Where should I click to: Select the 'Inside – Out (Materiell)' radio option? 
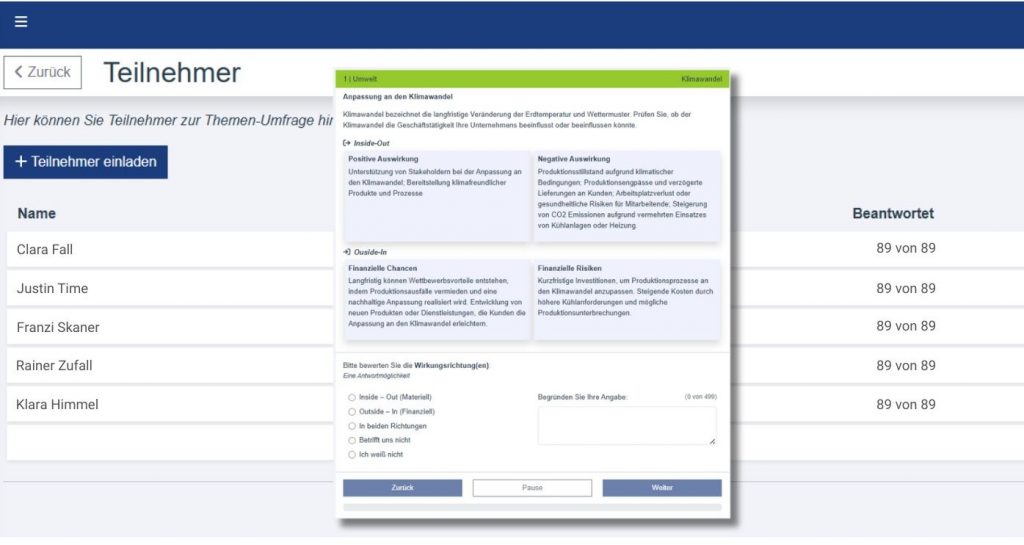click(x=351, y=397)
